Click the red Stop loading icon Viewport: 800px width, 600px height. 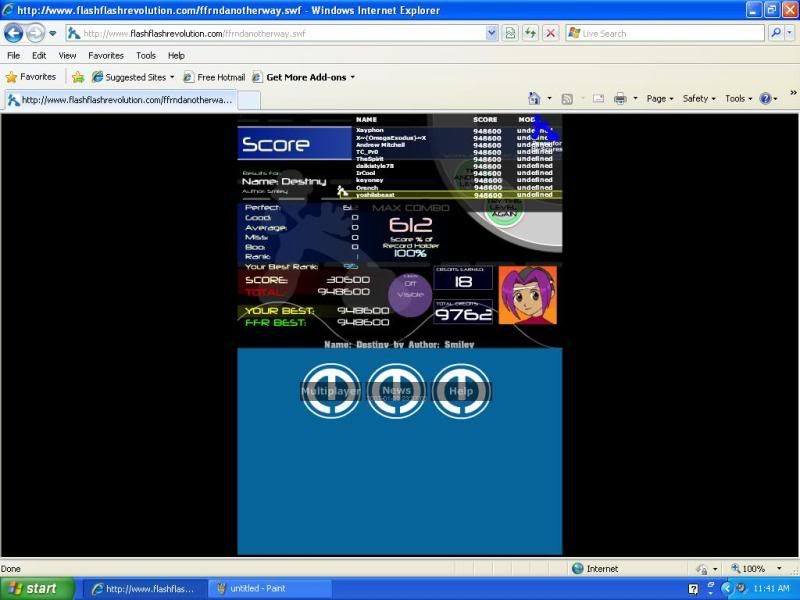550,33
